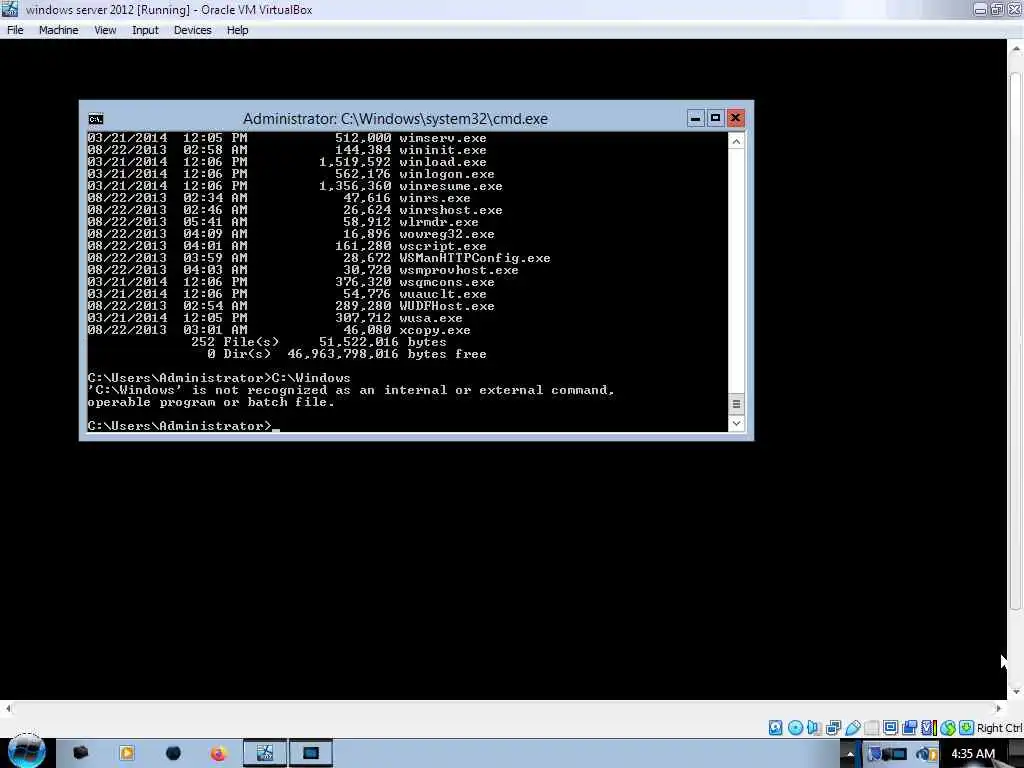Switch to VirtualBox Manager taskbar button
Image resolution: width=1024 pixels, height=768 pixels.
[264, 753]
